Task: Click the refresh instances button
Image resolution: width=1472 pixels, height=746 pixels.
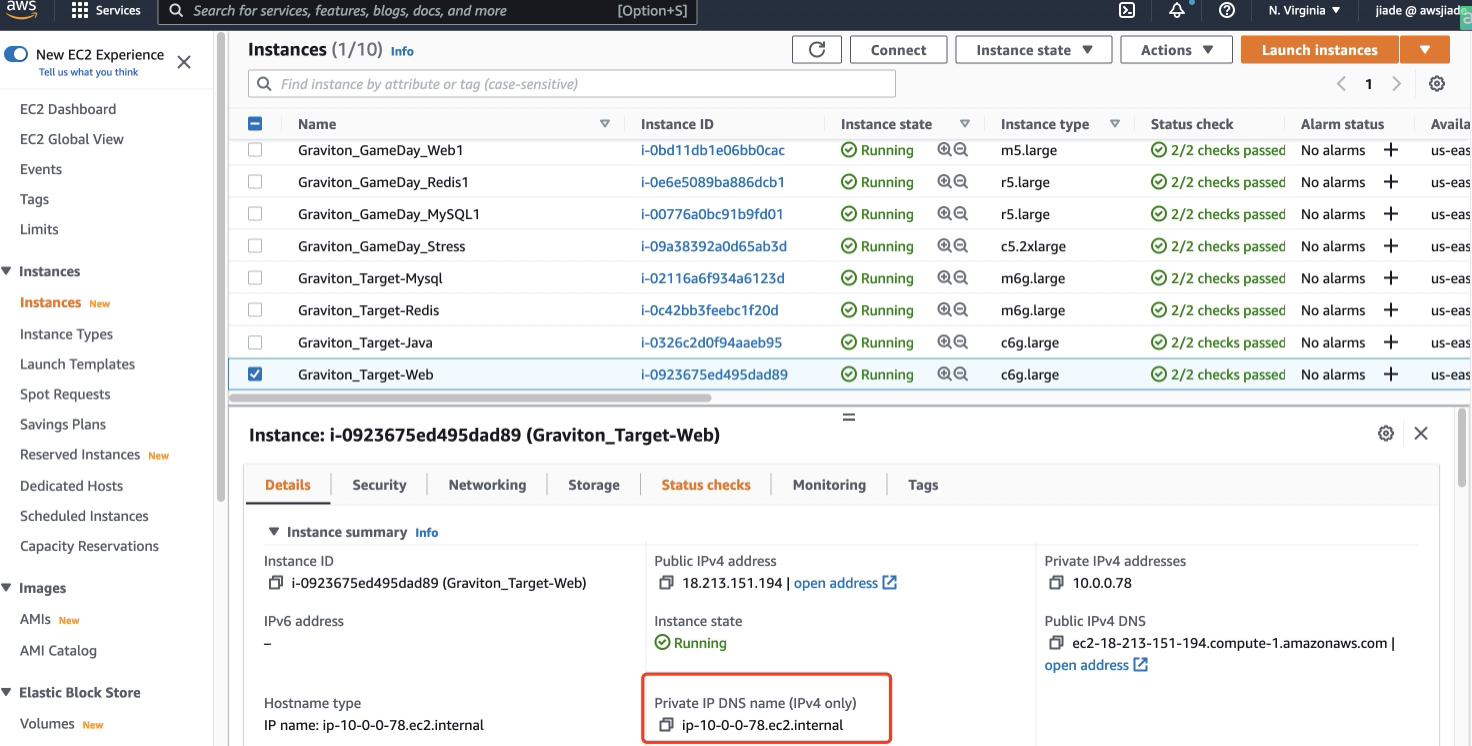Action: pos(817,50)
